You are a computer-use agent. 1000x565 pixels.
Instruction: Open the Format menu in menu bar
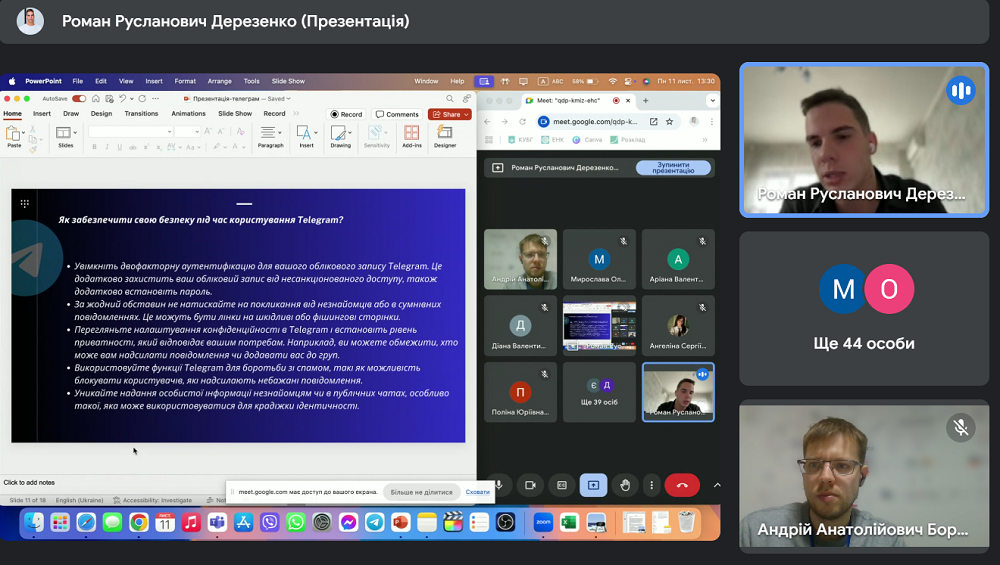click(x=185, y=81)
